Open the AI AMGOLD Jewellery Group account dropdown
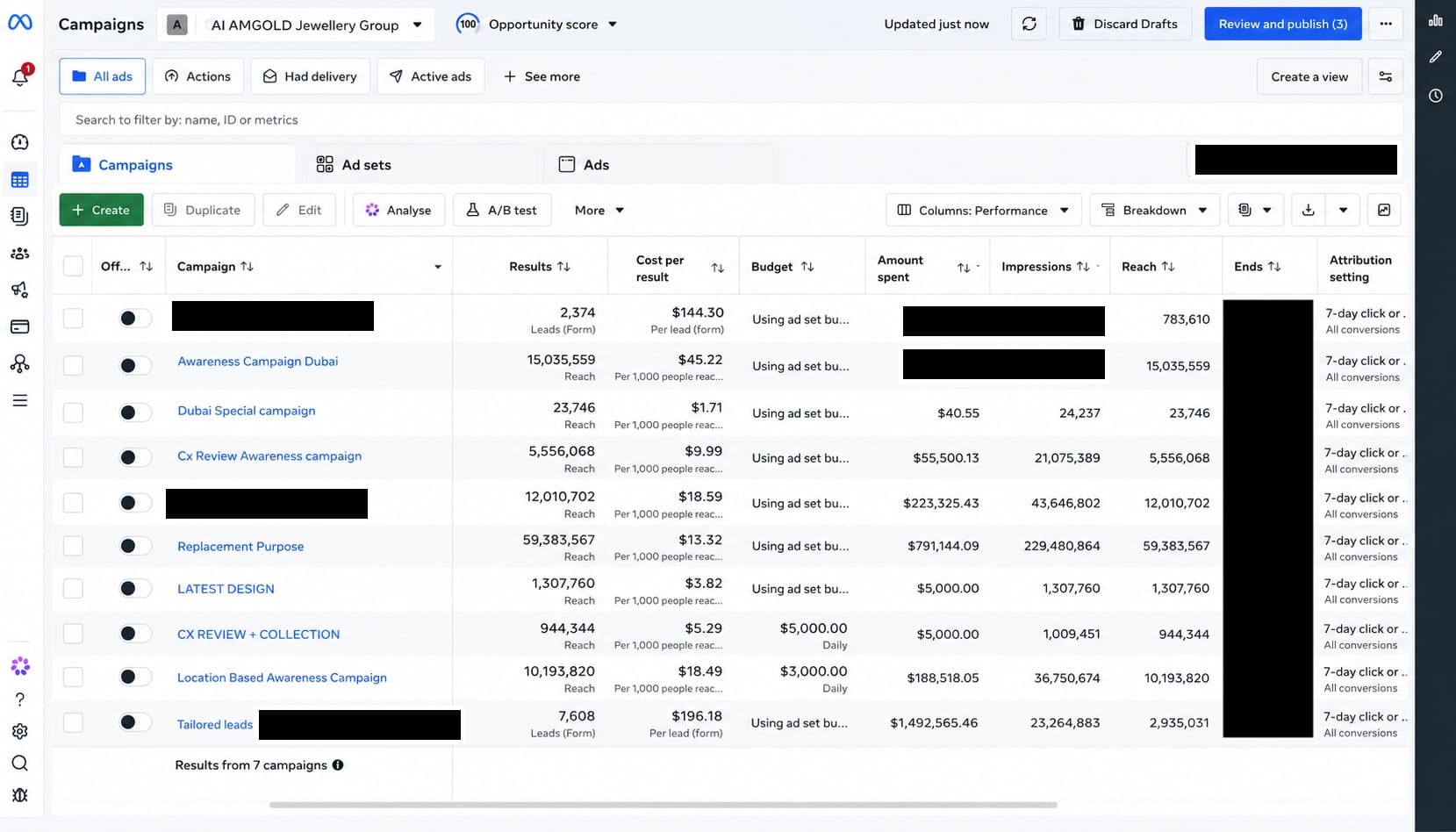The height and width of the screenshot is (832, 1456). (x=298, y=25)
